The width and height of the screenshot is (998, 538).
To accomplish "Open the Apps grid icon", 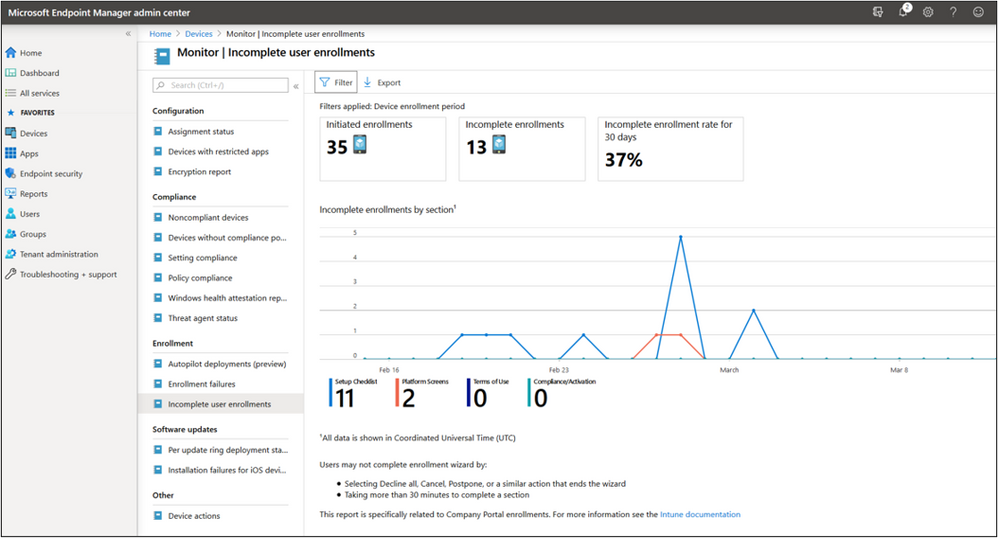I will click(10, 153).
